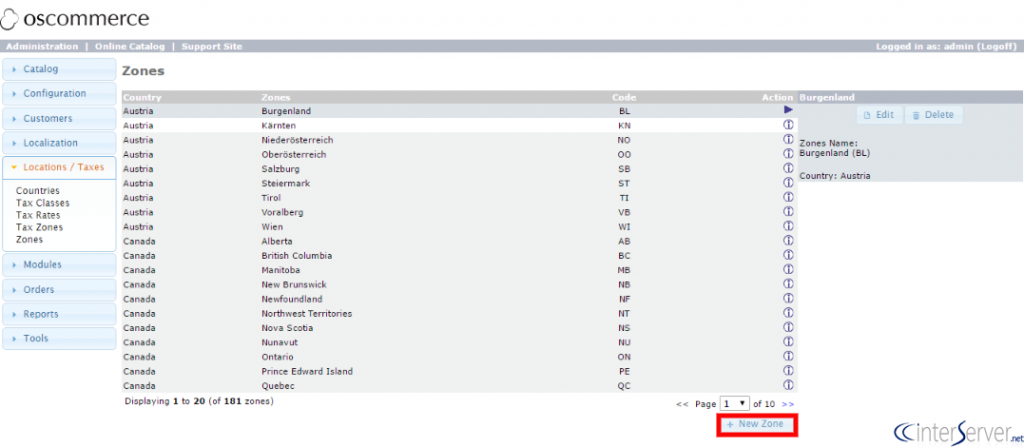This screenshot has width=1024, height=448.
Task: Click the osCommerce logo
Action: click(74, 19)
